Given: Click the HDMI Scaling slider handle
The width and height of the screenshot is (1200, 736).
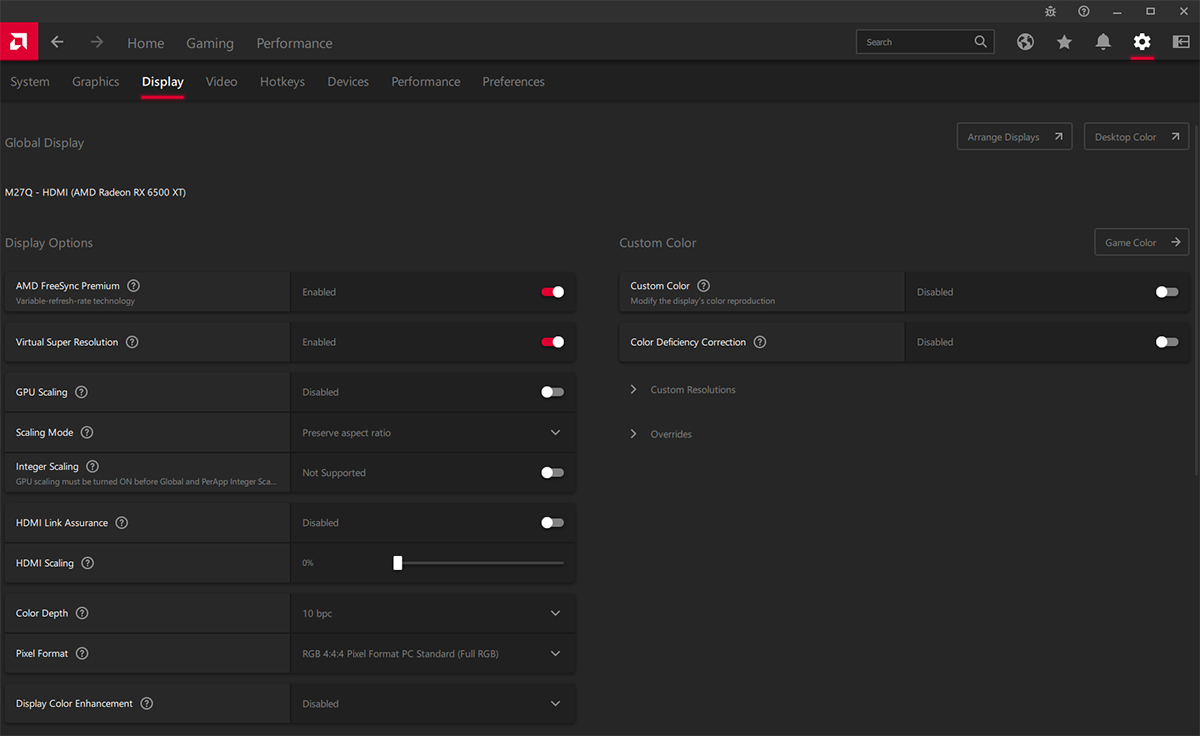Looking at the screenshot, I should point(398,563).
